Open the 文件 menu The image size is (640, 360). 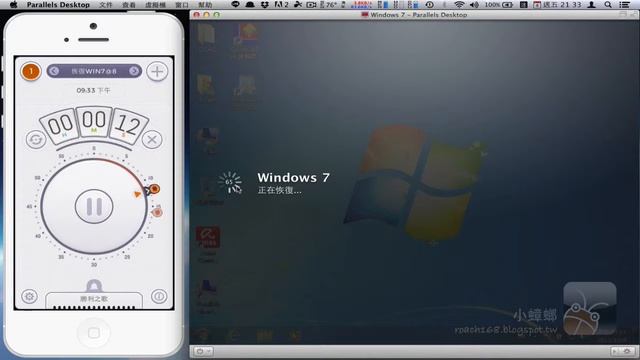tap(106, 5)
